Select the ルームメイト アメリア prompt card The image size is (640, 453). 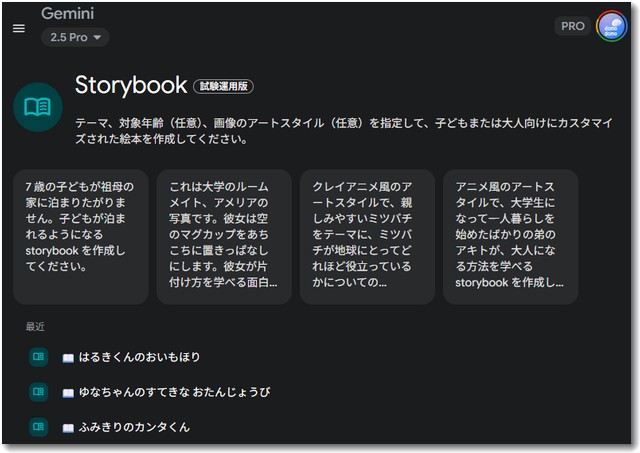click(224, 237)
